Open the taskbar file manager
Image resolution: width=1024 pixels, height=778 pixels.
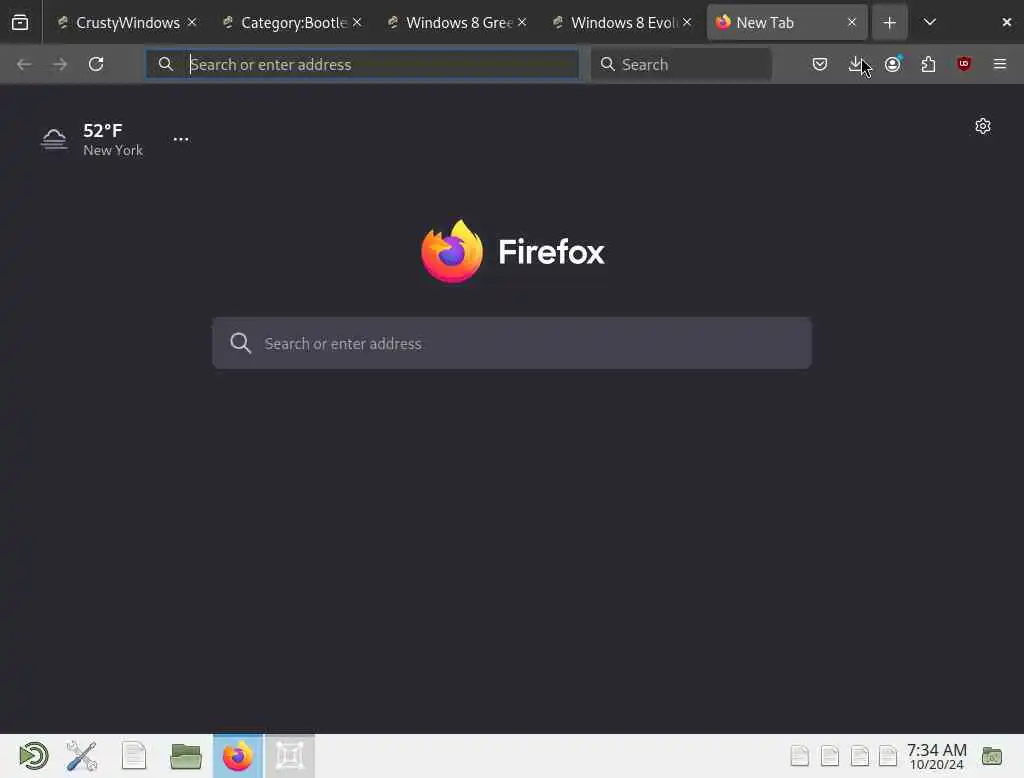tap(186, 756)
